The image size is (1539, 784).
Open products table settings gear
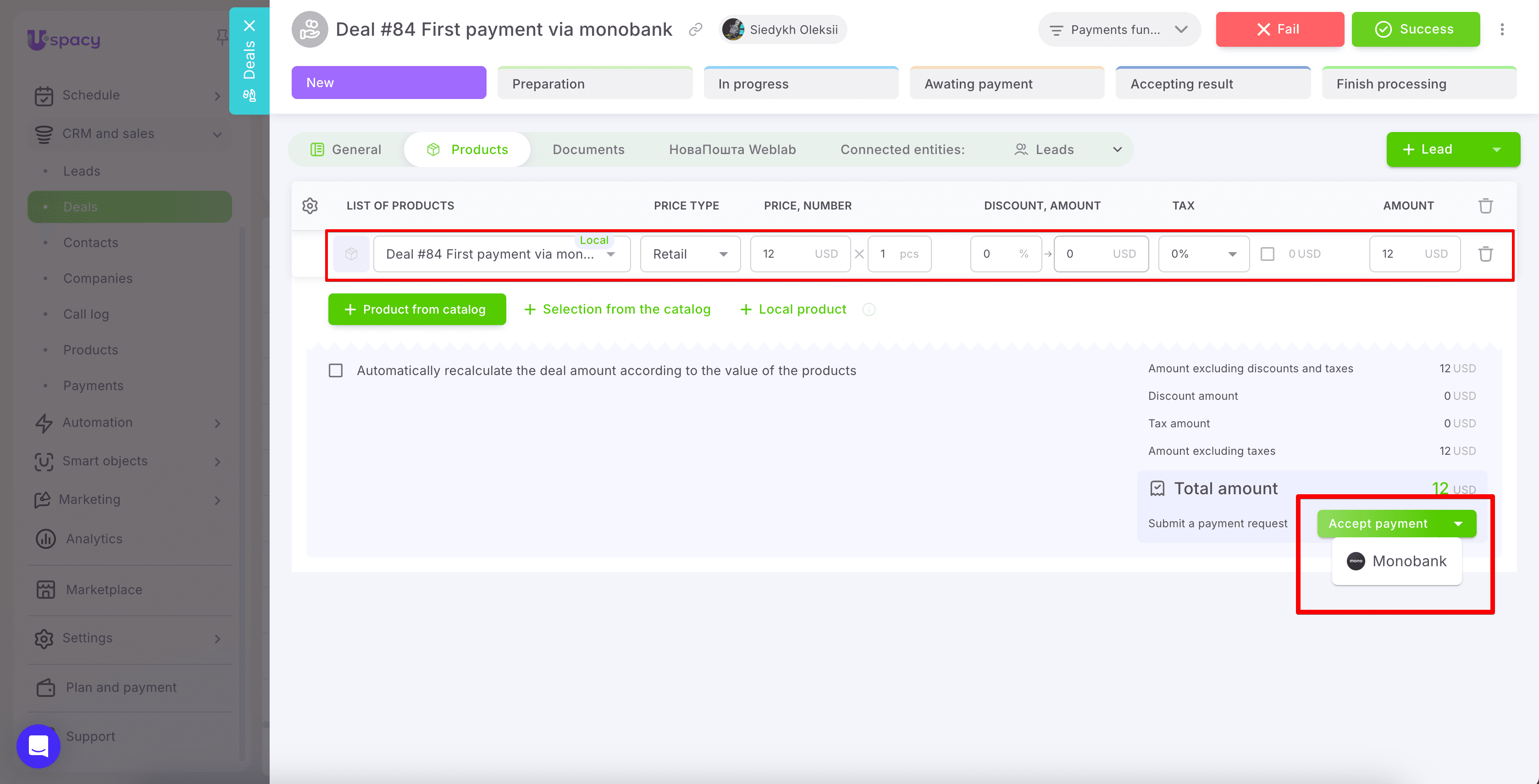pos(310,205)
